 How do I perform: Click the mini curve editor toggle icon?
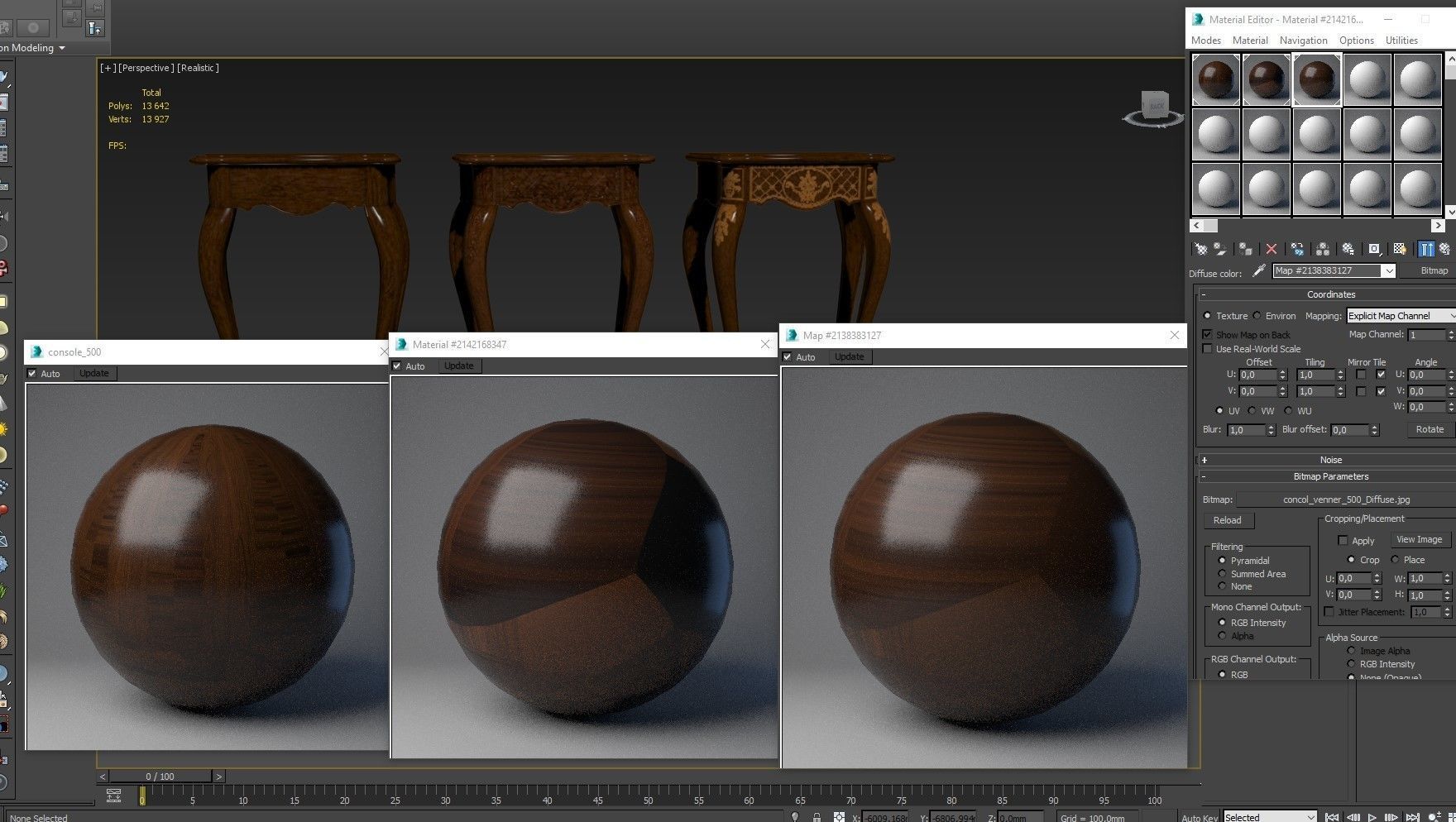click(114, 796)
